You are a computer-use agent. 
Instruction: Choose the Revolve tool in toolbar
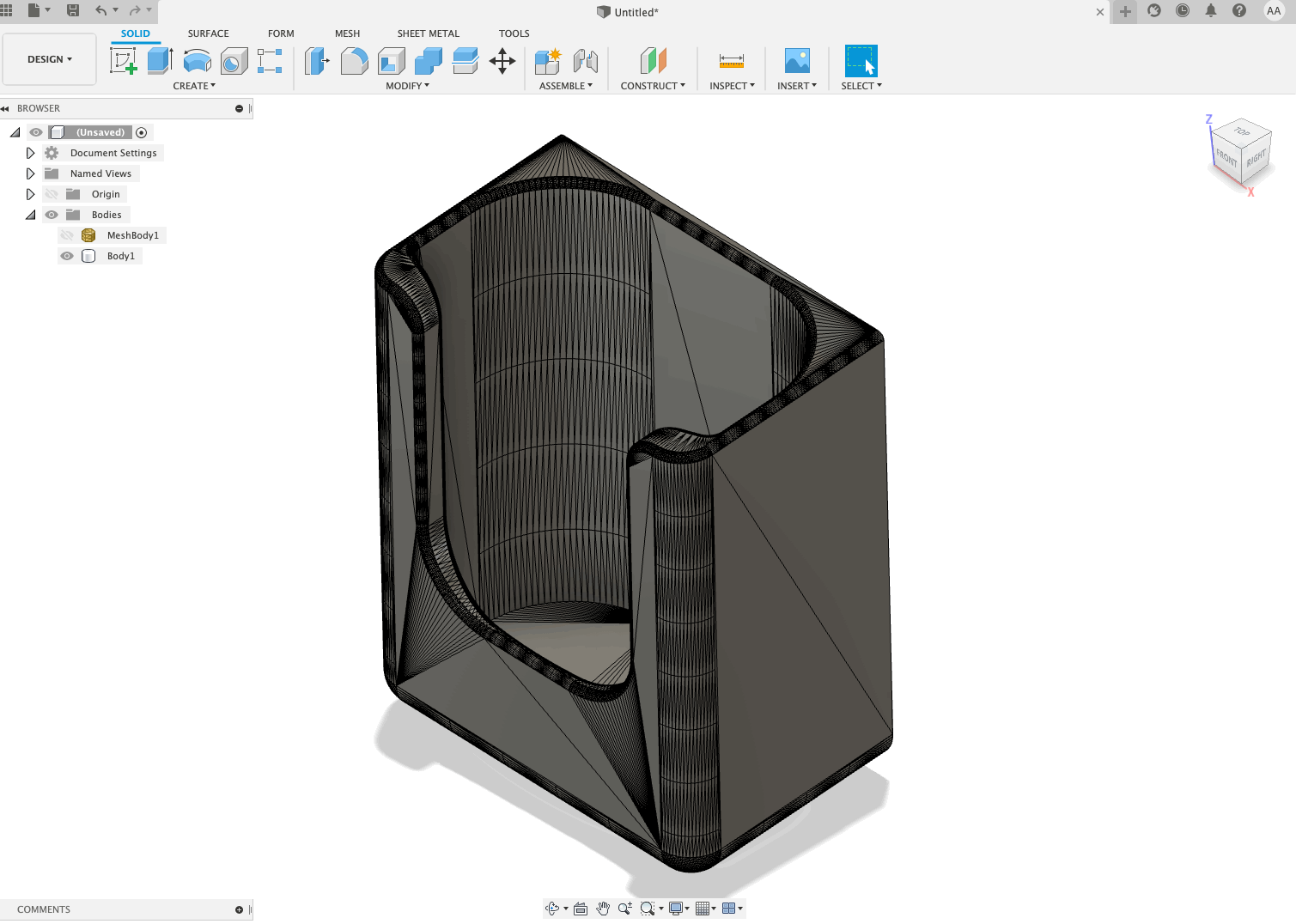point(197,61)
